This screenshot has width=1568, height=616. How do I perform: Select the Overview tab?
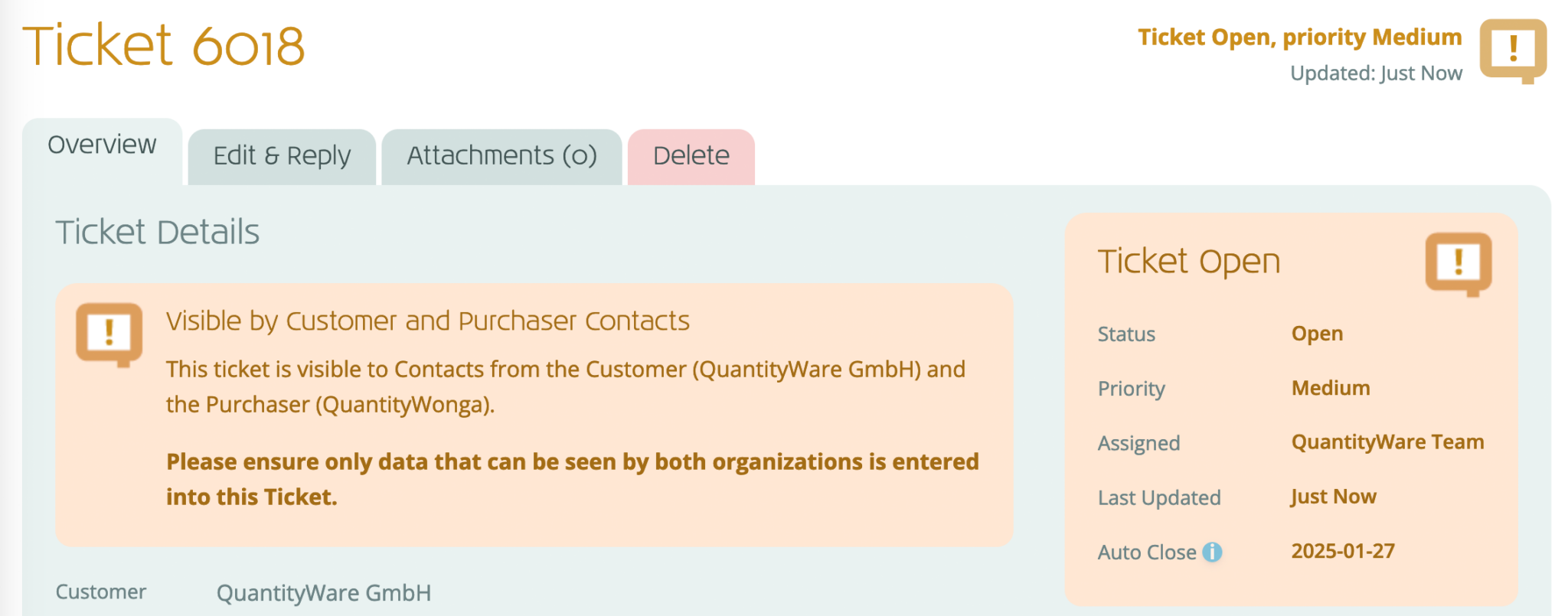(101, 144)
